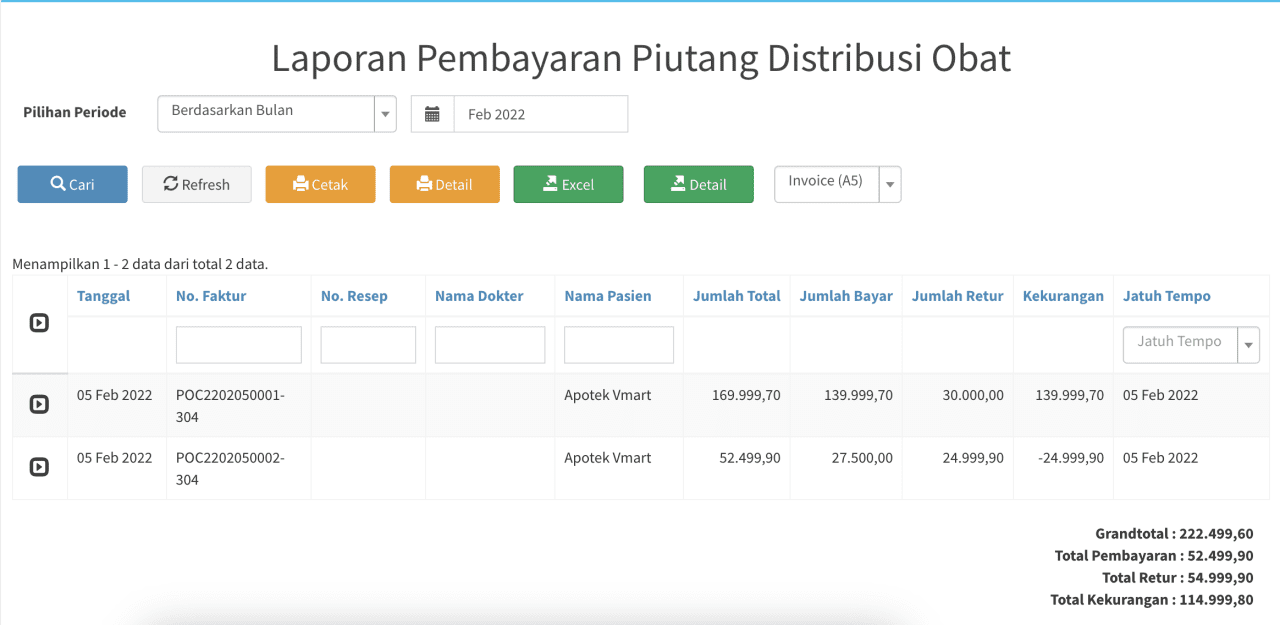The image size is (1280, 625).
Task: Open the Berdasarkan Bulan period dropdown
Action: pyautogui.click(x=277, y=114)
